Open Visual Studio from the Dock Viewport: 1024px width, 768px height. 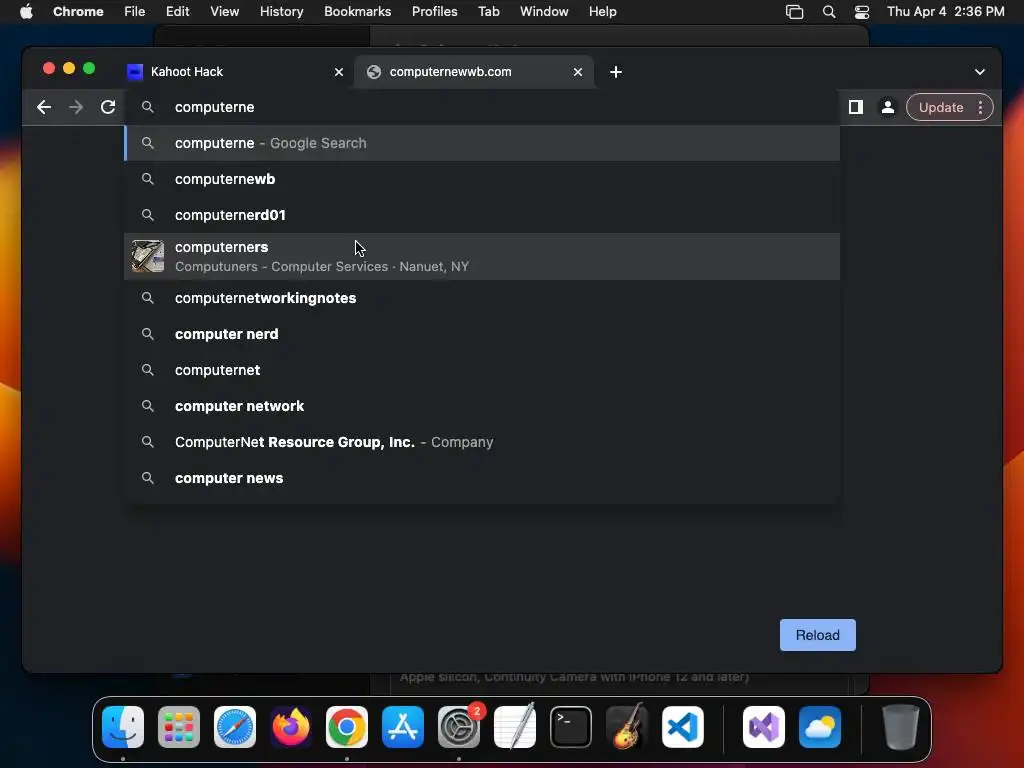tap(764, 727)
